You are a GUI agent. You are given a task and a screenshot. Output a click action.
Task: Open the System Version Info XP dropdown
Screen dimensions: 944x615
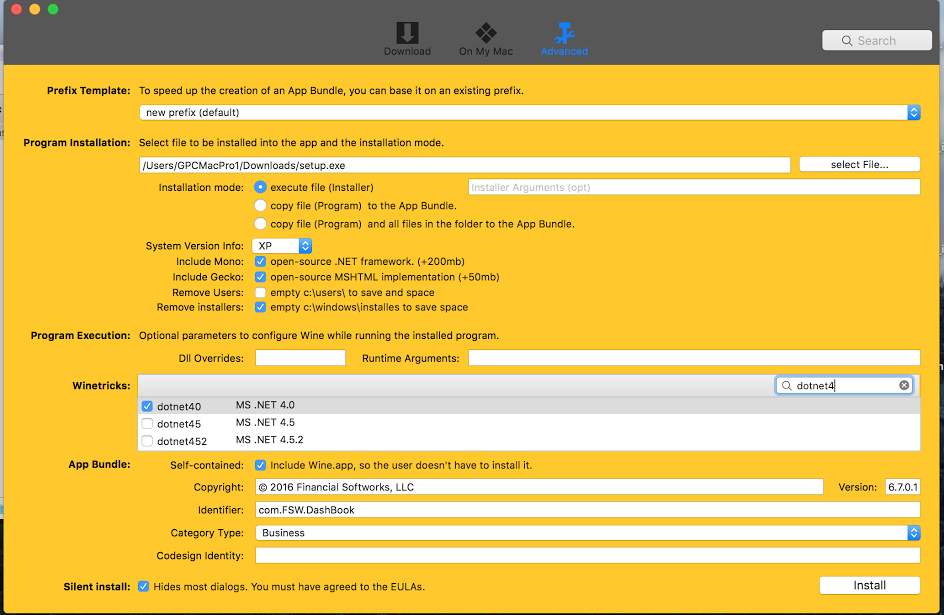click(282, 246)
